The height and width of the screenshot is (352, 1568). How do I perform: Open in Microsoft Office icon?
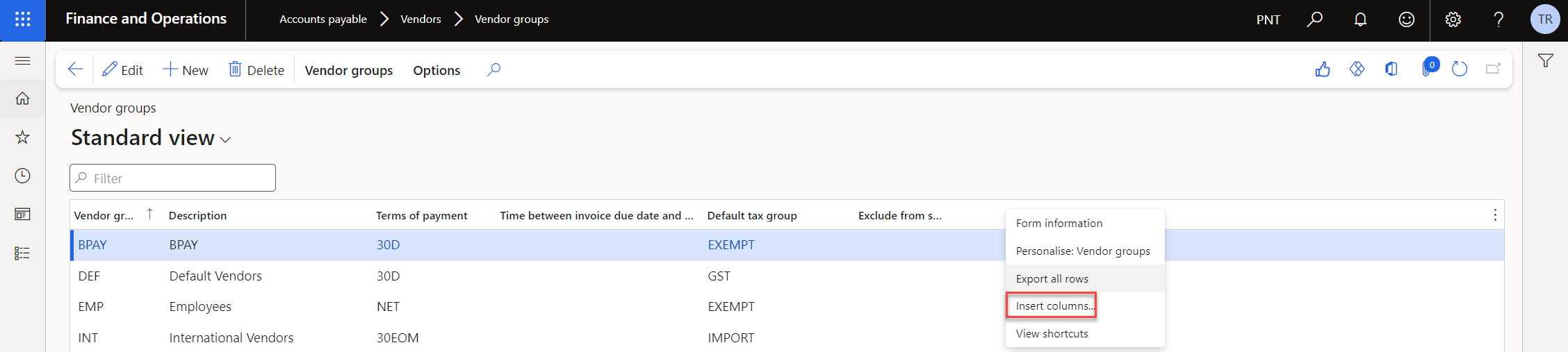tap(1391, 69)
